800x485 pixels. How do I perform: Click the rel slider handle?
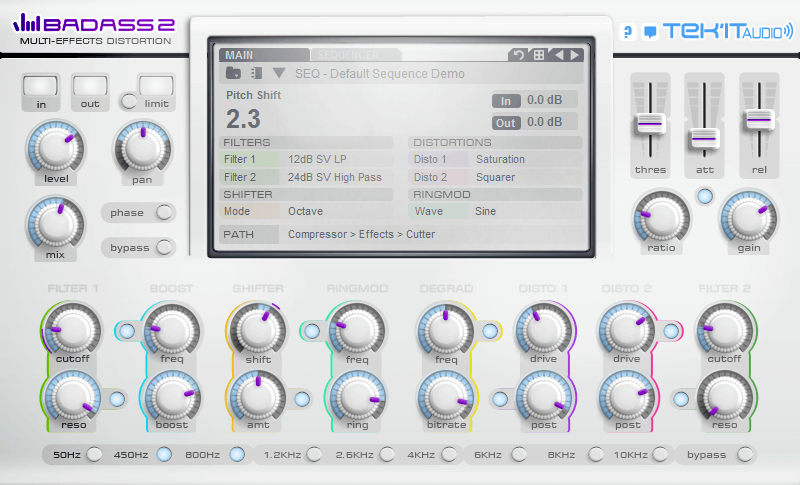759,119
